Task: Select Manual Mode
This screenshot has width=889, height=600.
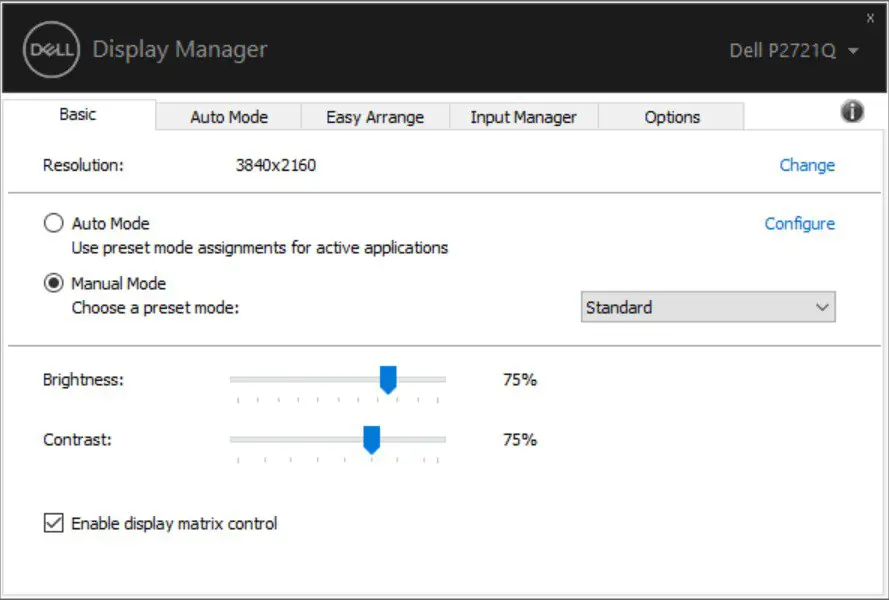Action: (53, 283)
